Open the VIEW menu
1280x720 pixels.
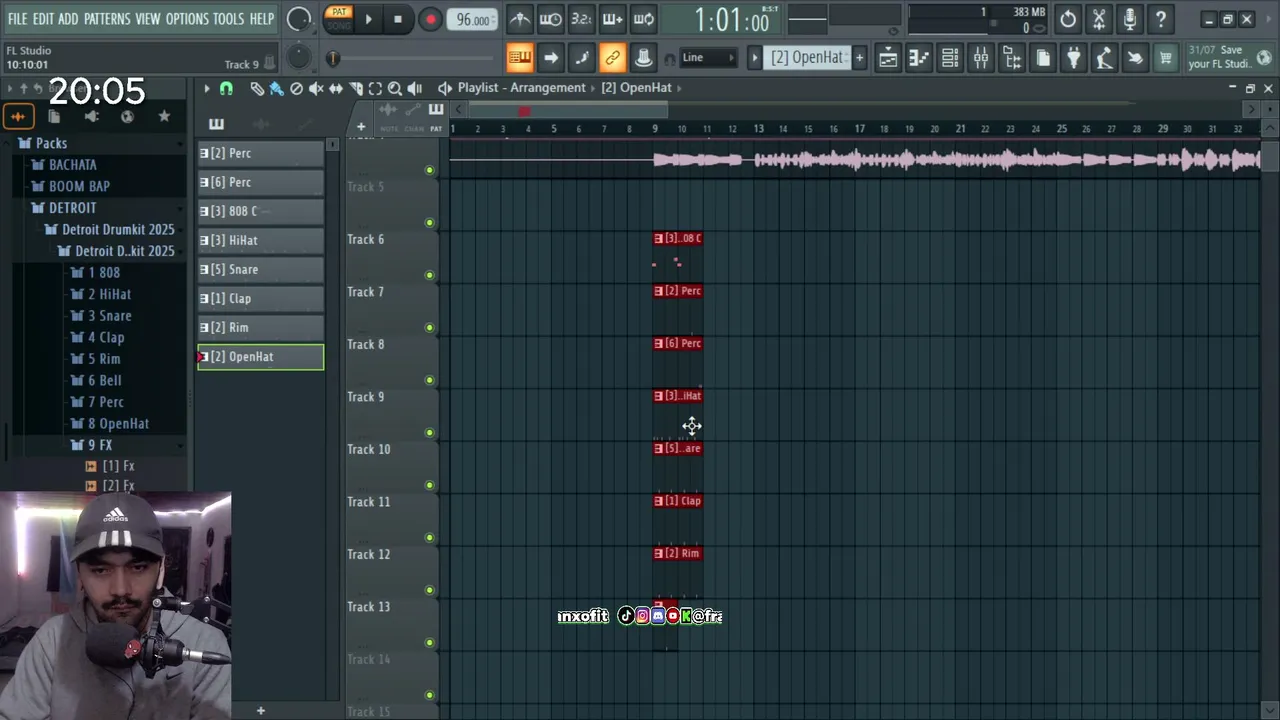tap(148, 19)
